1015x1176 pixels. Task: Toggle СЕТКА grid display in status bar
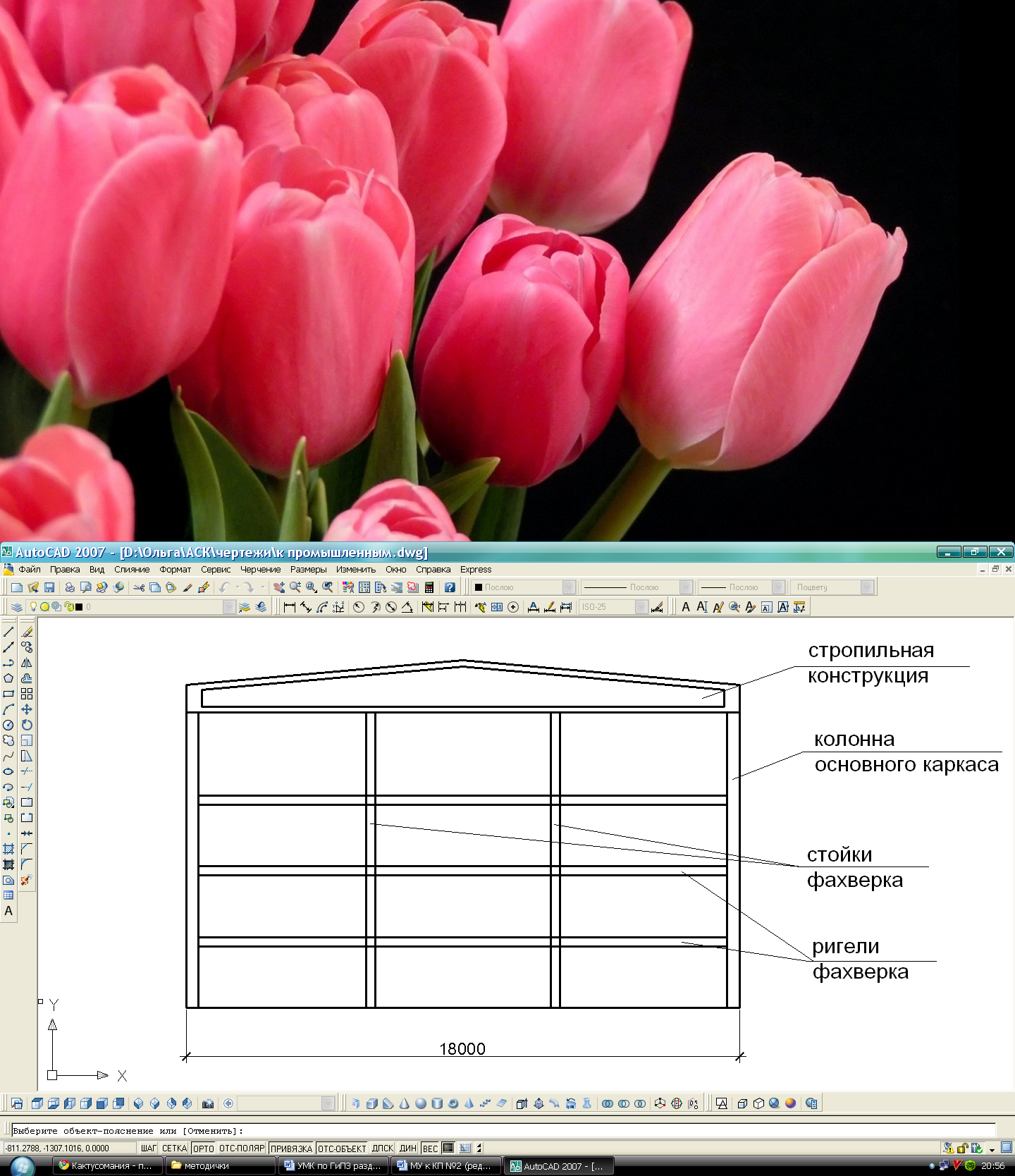point(175,1148)
